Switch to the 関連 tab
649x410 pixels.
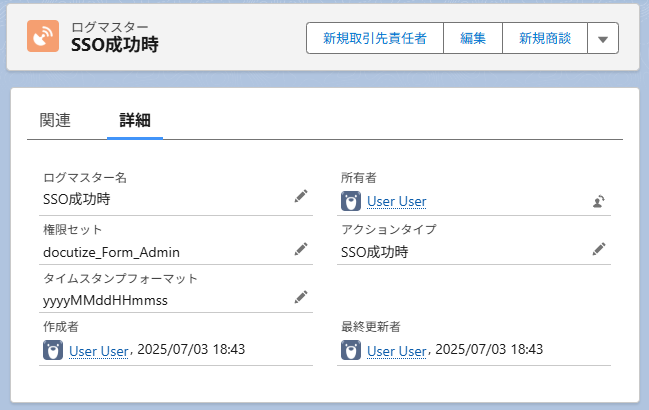coord(55,120)
